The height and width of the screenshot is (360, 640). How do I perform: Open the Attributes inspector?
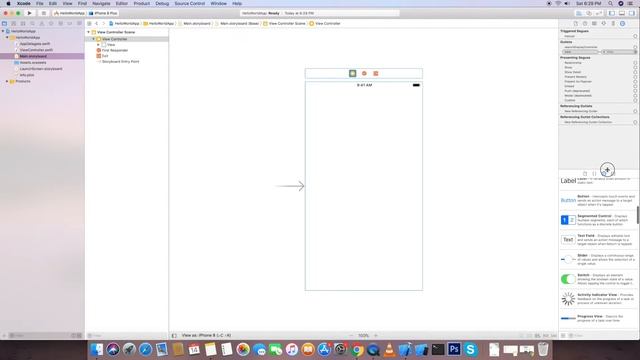click(x=604, y=24)
